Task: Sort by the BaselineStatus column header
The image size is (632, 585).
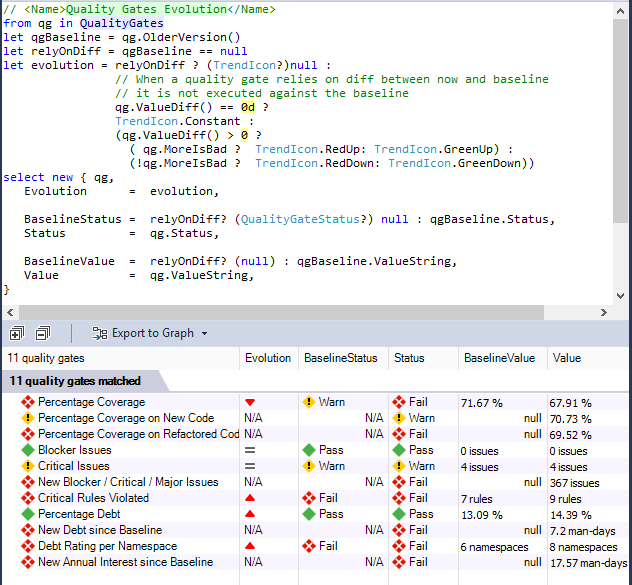Action: [340, 357]
